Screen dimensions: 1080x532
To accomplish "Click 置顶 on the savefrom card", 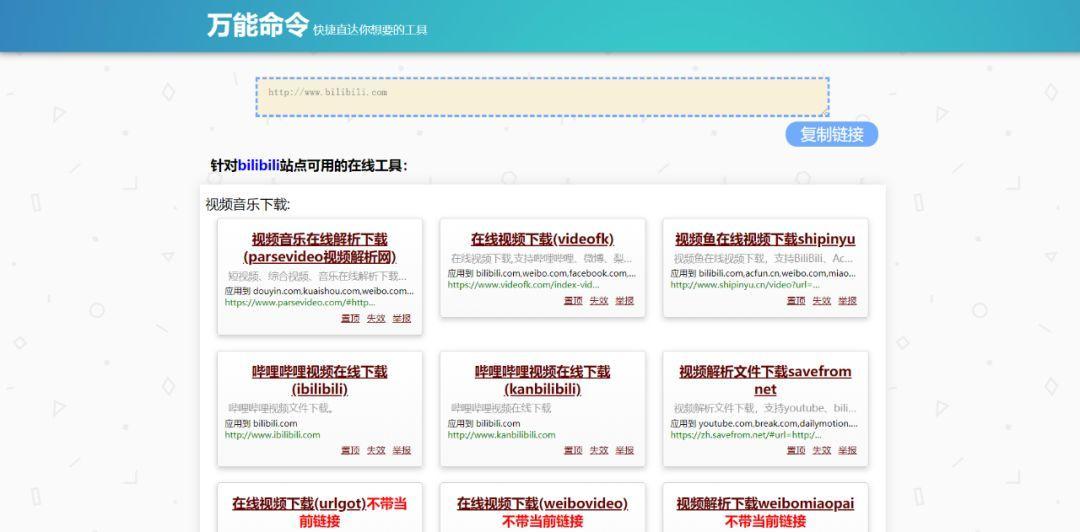I will (x=796, y=450).
